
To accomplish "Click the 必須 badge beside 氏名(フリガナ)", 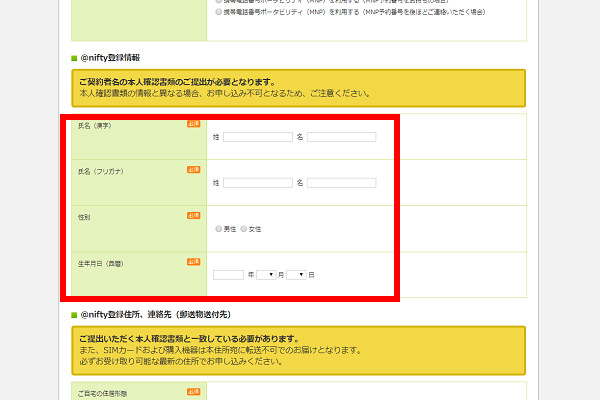I will point(194,170).
